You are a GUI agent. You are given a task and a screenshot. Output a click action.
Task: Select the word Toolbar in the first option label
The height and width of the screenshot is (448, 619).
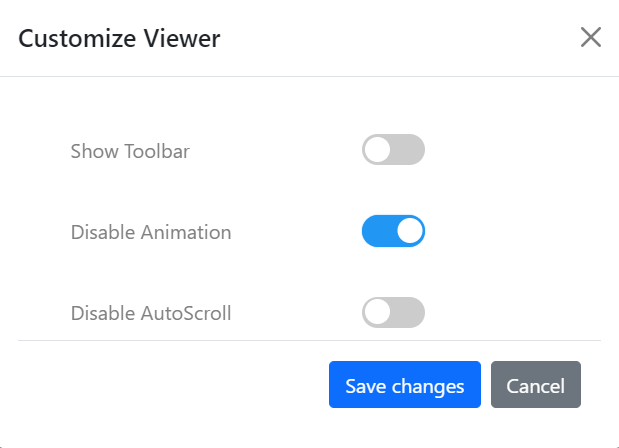coord(156,152)
